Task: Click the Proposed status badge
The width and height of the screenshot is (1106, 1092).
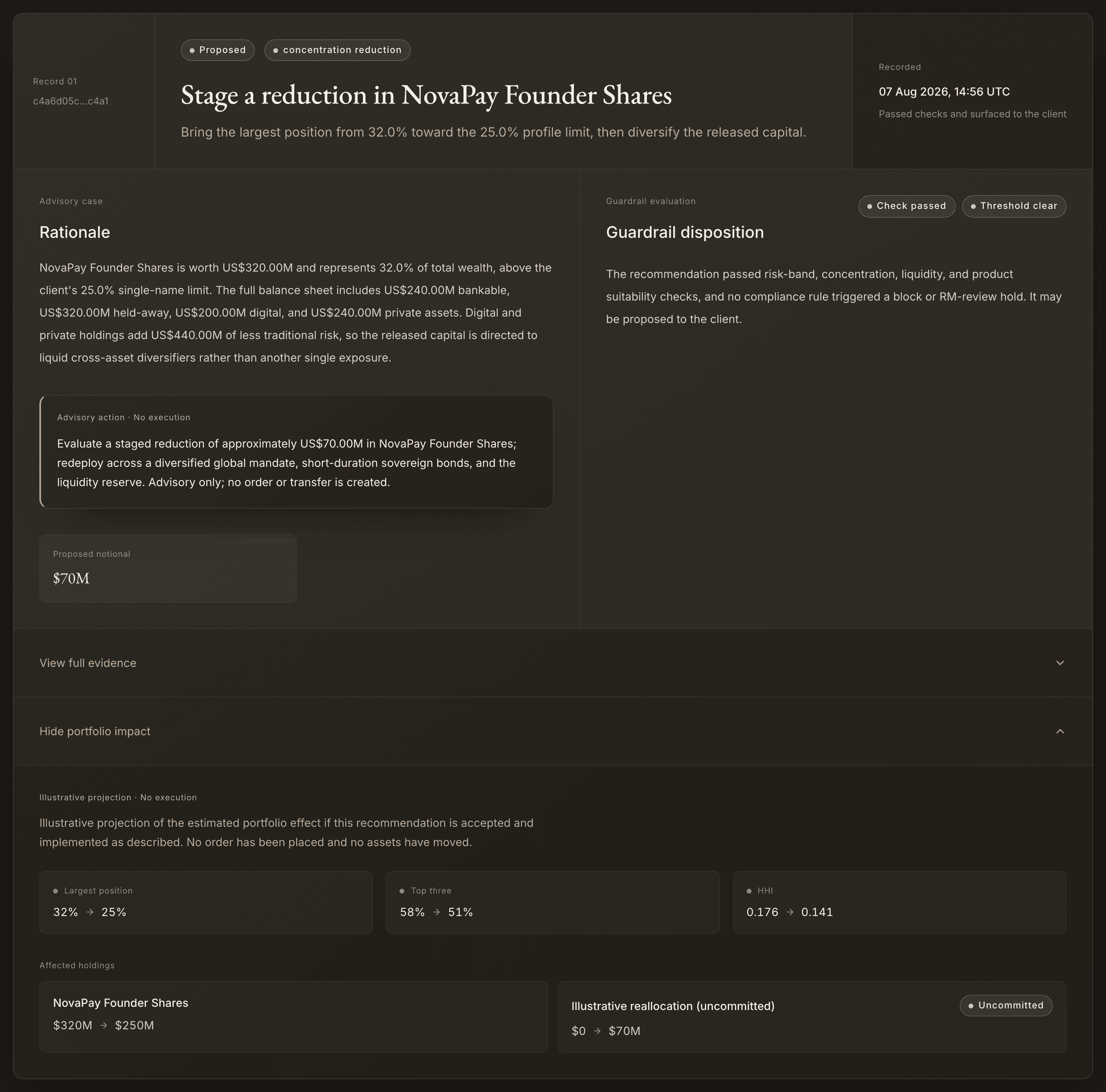Action: [x=217, y=50]
